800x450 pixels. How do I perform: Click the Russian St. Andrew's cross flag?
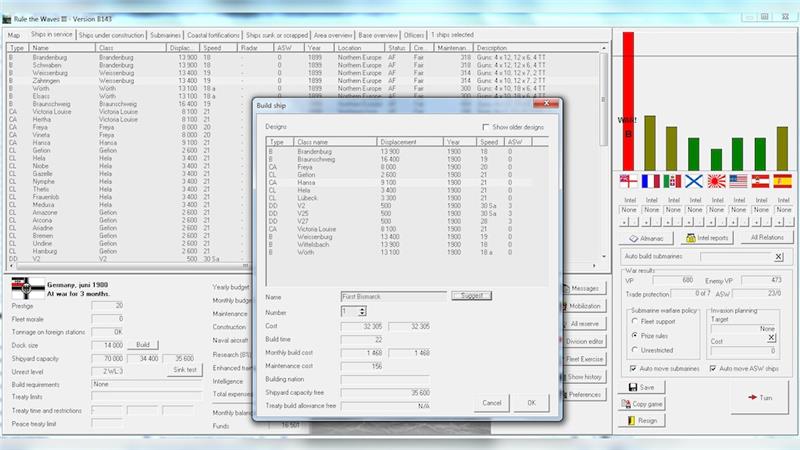694,181
